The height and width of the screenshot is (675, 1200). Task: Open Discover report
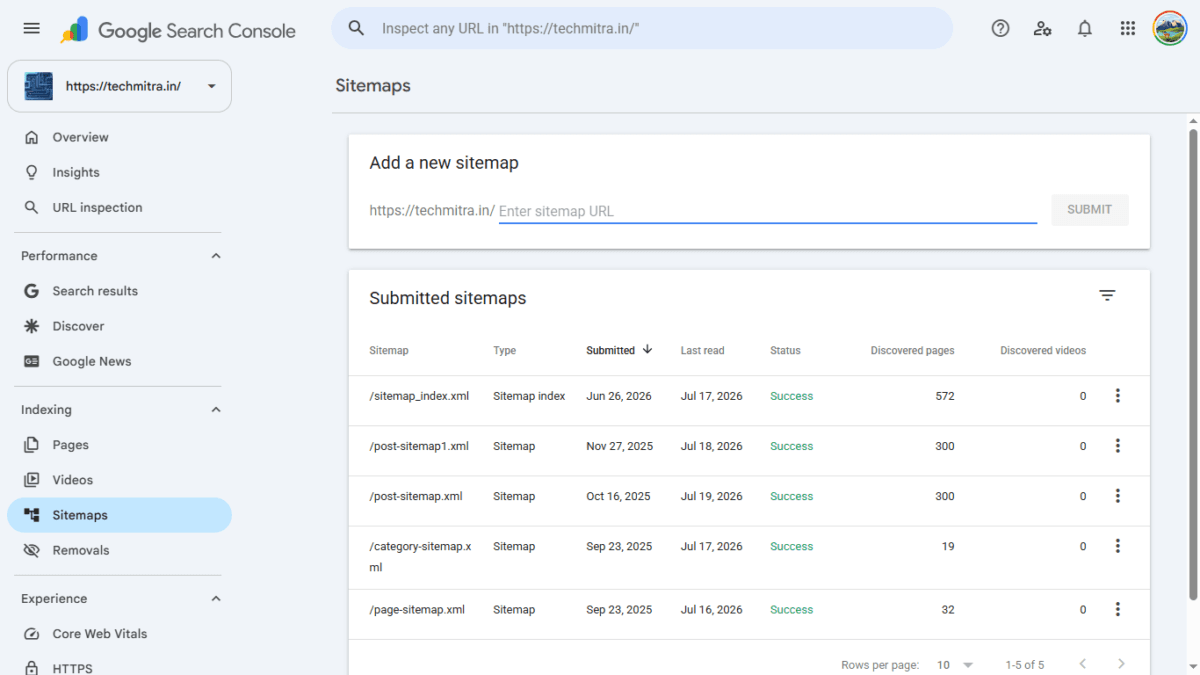coord(119,326)
